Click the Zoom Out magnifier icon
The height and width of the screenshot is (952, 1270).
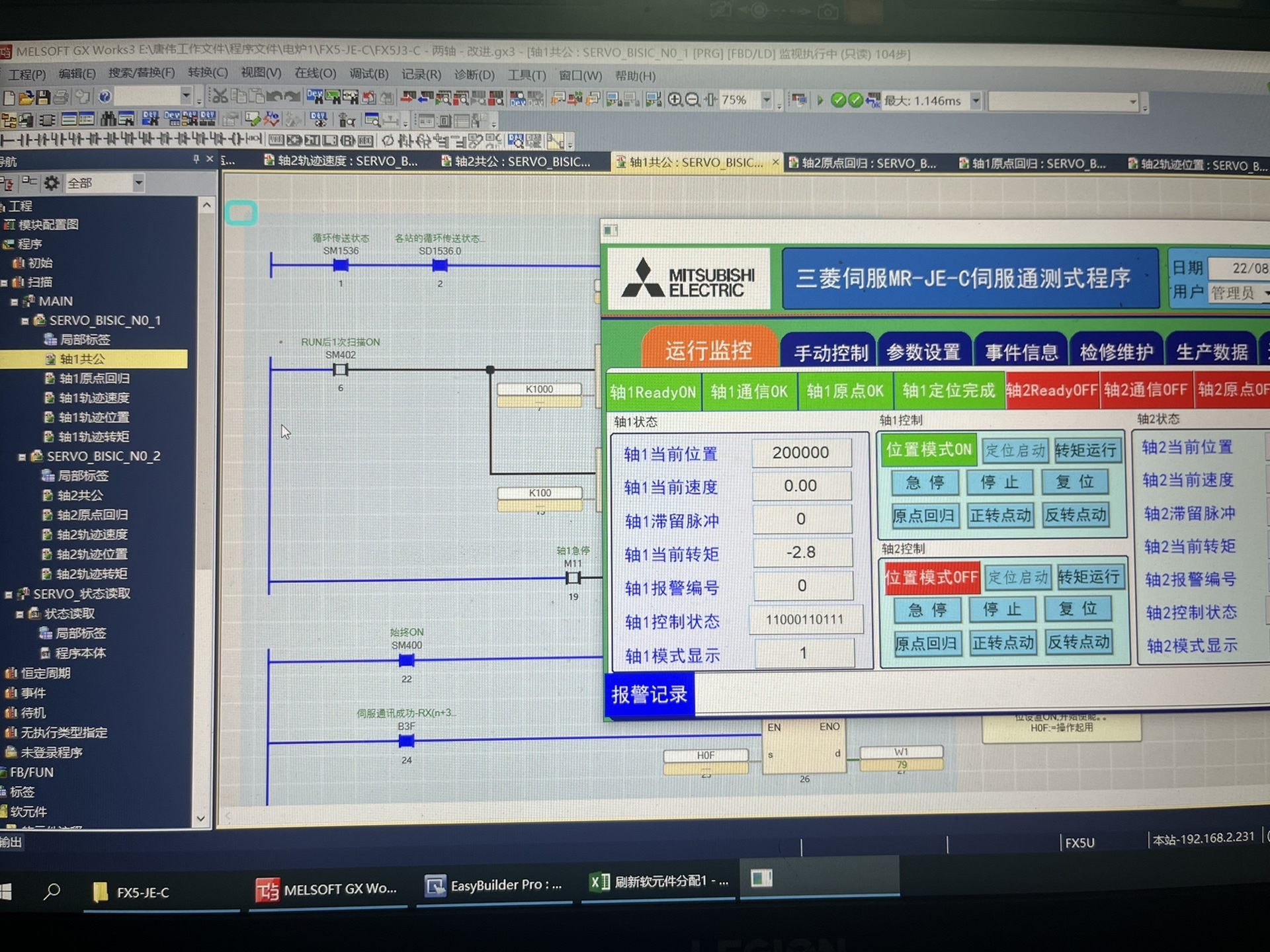692,100
